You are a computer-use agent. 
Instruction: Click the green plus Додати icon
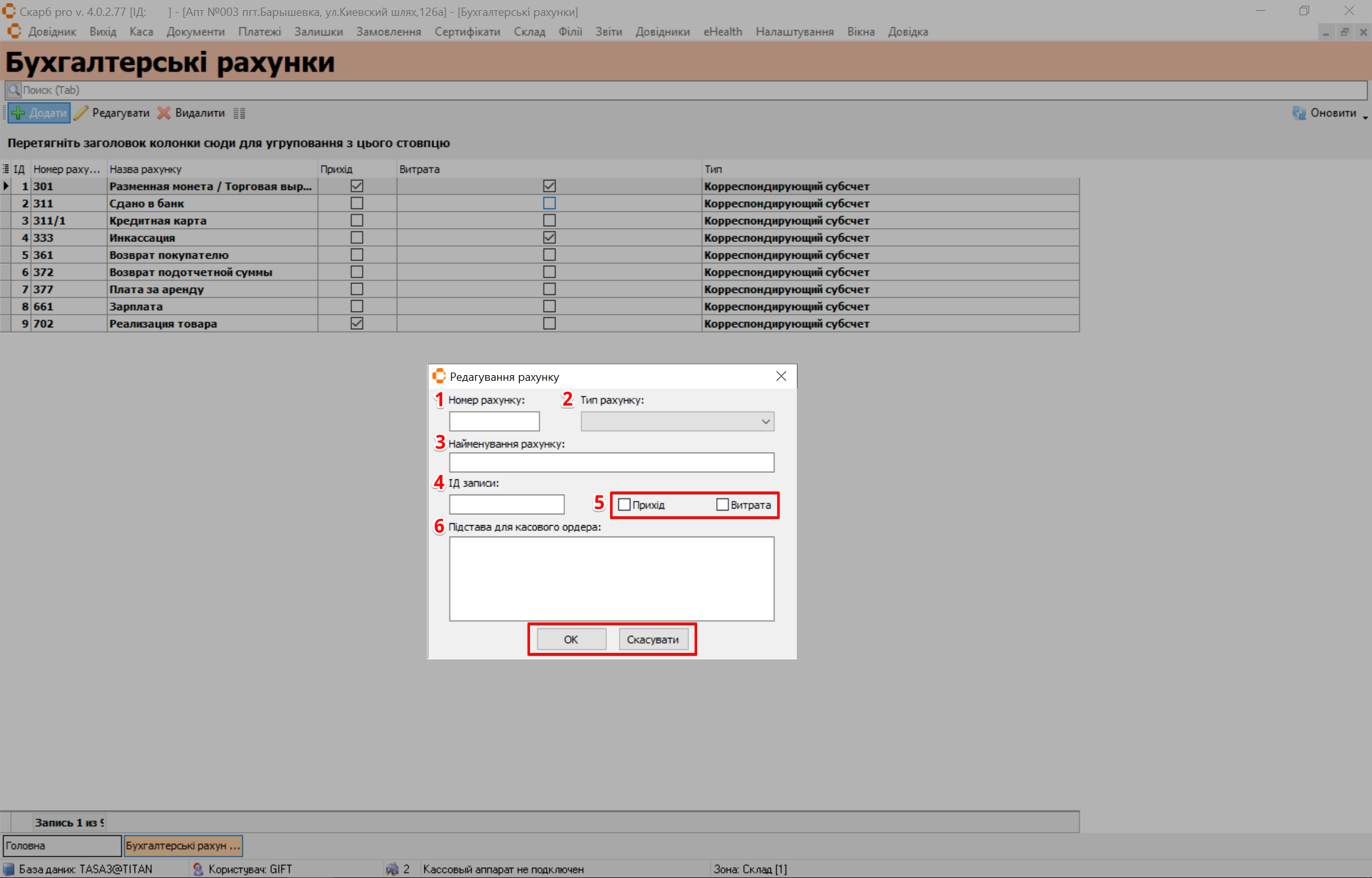point(18,113)
